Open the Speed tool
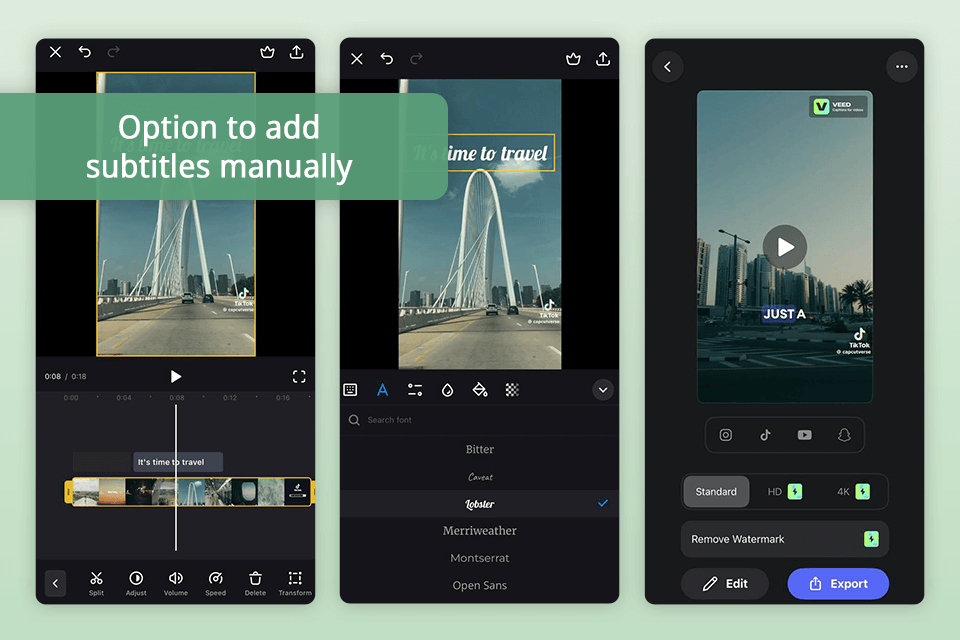The height and width of the screenshot is (640, 960). coord(216,584)
